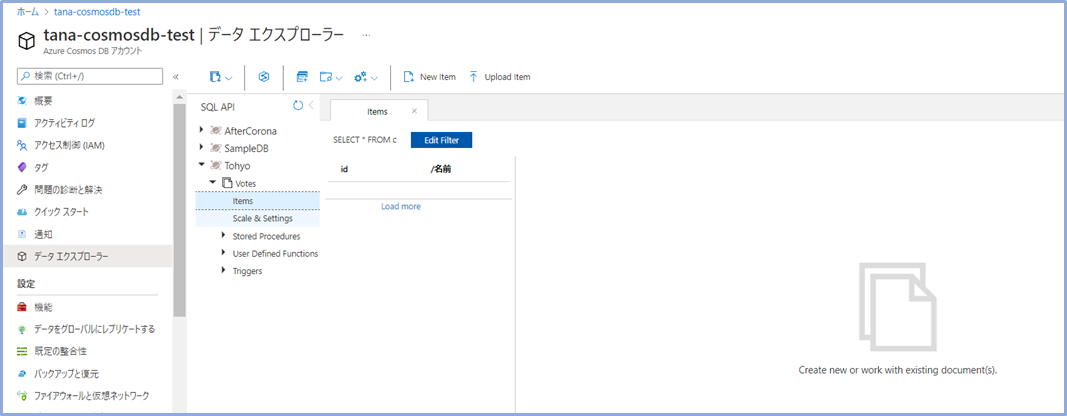
Task: Click the cube resource icon beside tana-cosmosdb-test title
Action: 26,42
